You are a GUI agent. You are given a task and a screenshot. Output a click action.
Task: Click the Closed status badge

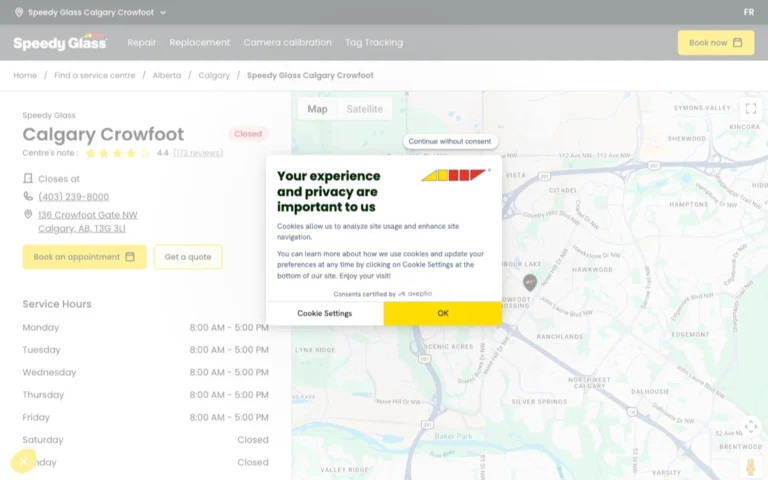click(248, 134)
